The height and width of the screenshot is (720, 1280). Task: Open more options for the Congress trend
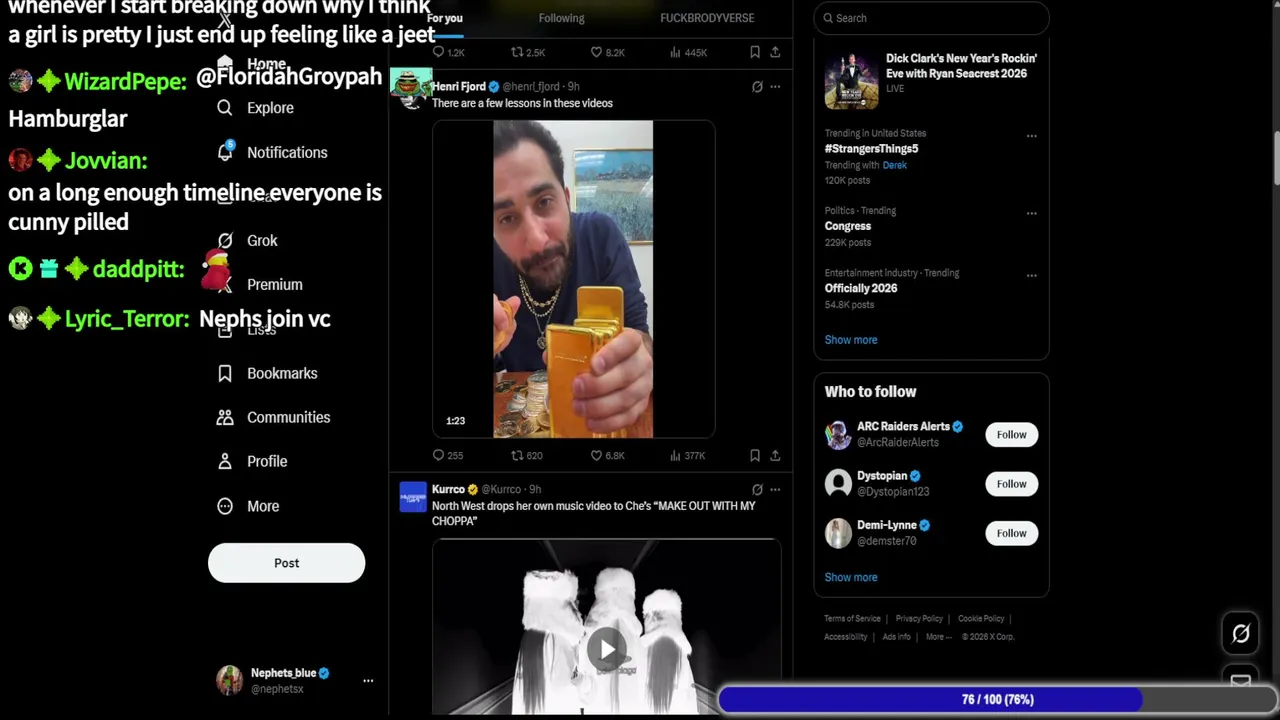(x=1031, y=213)
